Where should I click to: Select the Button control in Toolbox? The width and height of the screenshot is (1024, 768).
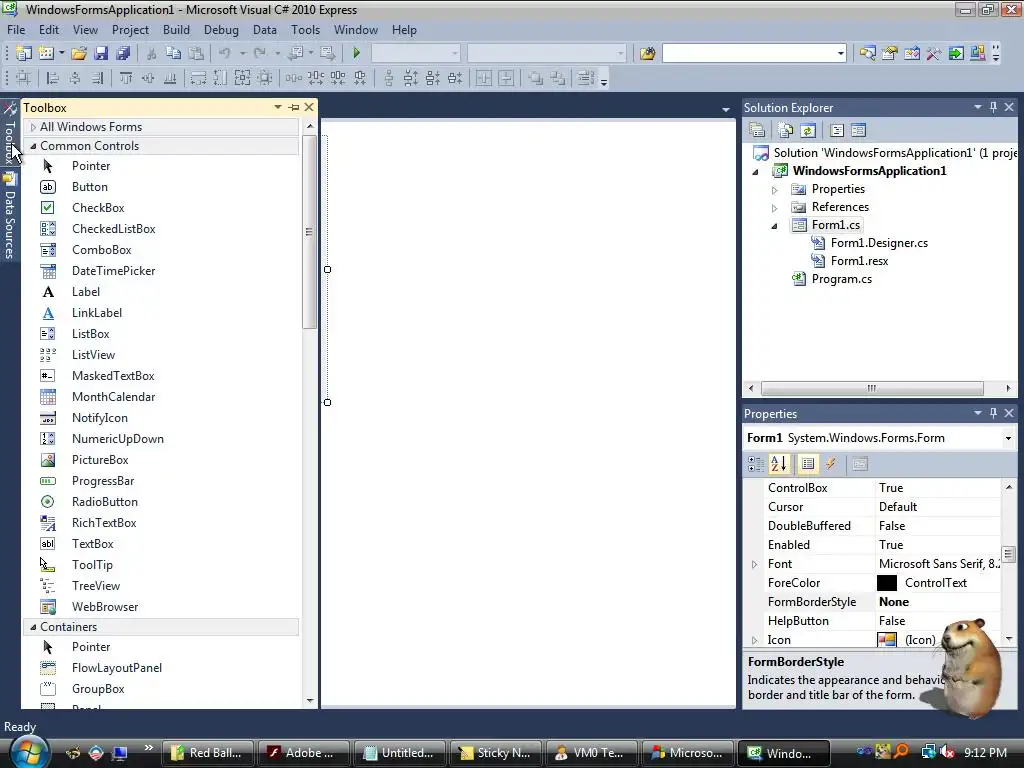[x=89, y=187]
